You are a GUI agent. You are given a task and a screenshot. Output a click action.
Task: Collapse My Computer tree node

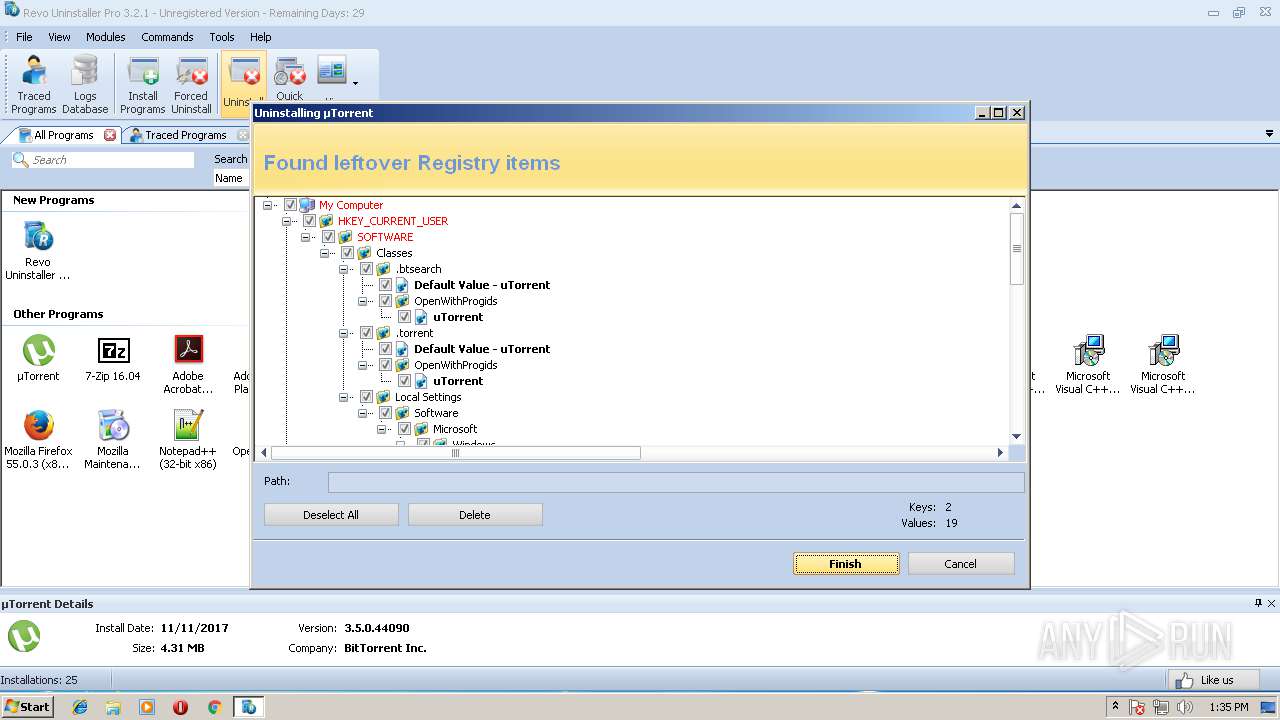[268, 205]
